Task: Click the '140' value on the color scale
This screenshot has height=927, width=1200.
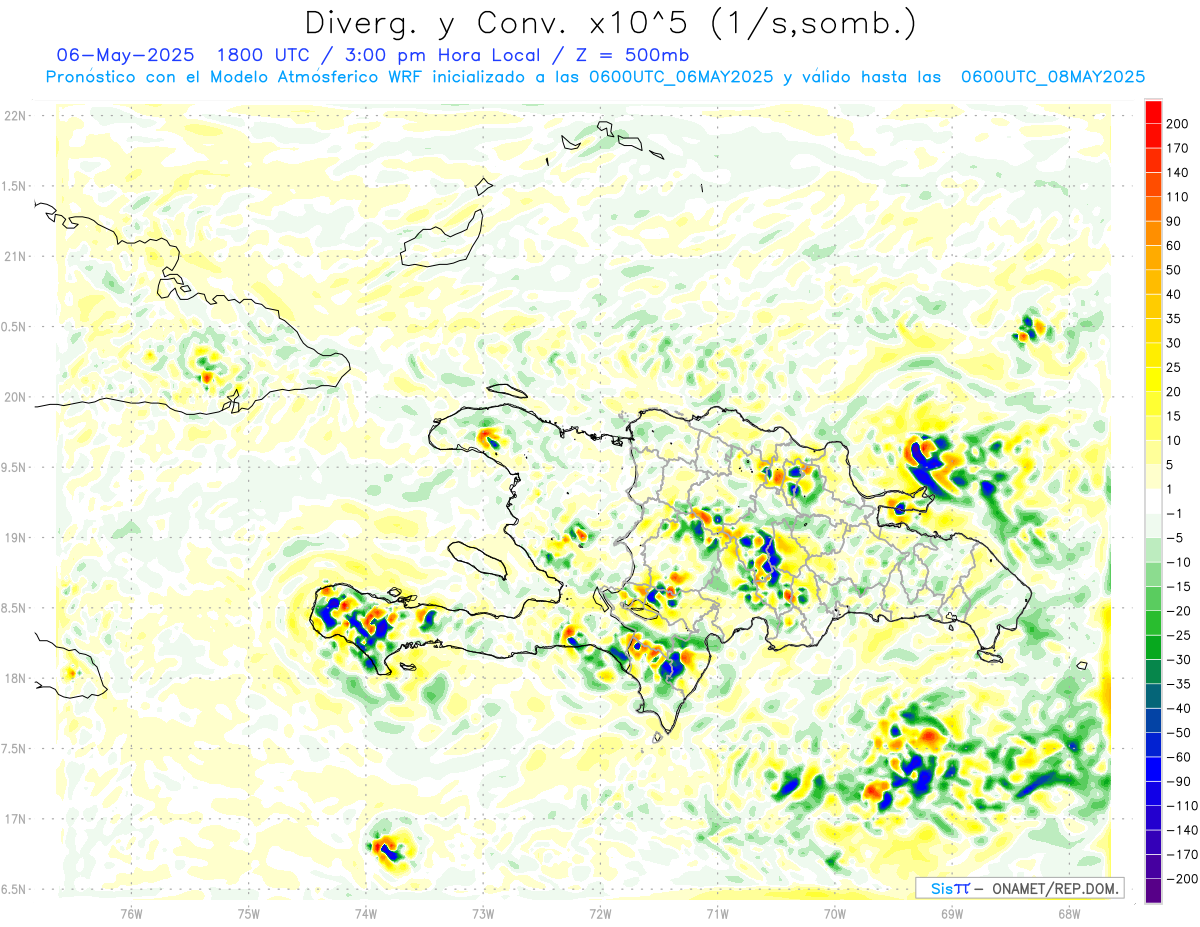Action: pyautogui.click(x=1178, y=173)
